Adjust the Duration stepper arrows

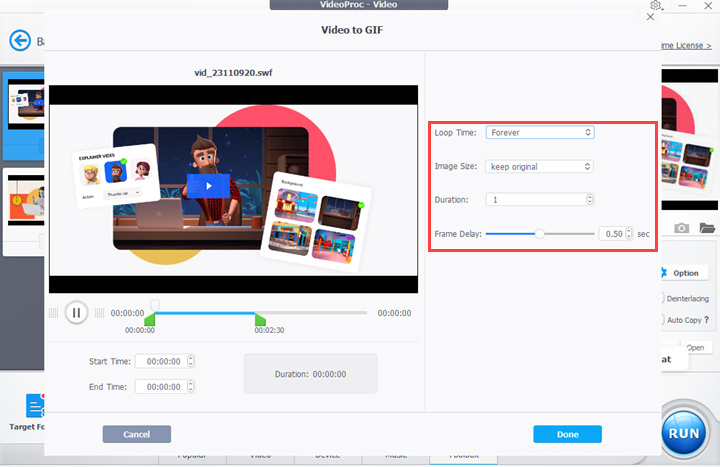click(x=590, y=199)
